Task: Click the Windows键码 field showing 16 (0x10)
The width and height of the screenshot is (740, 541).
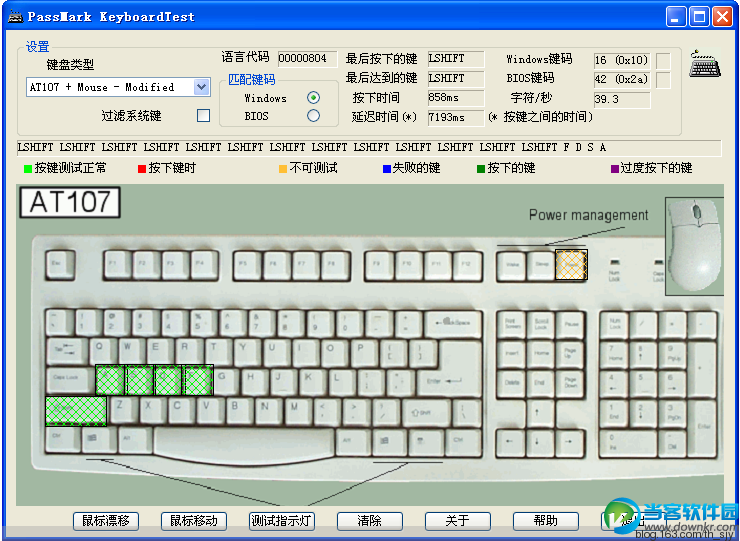Action: [622, 60]
